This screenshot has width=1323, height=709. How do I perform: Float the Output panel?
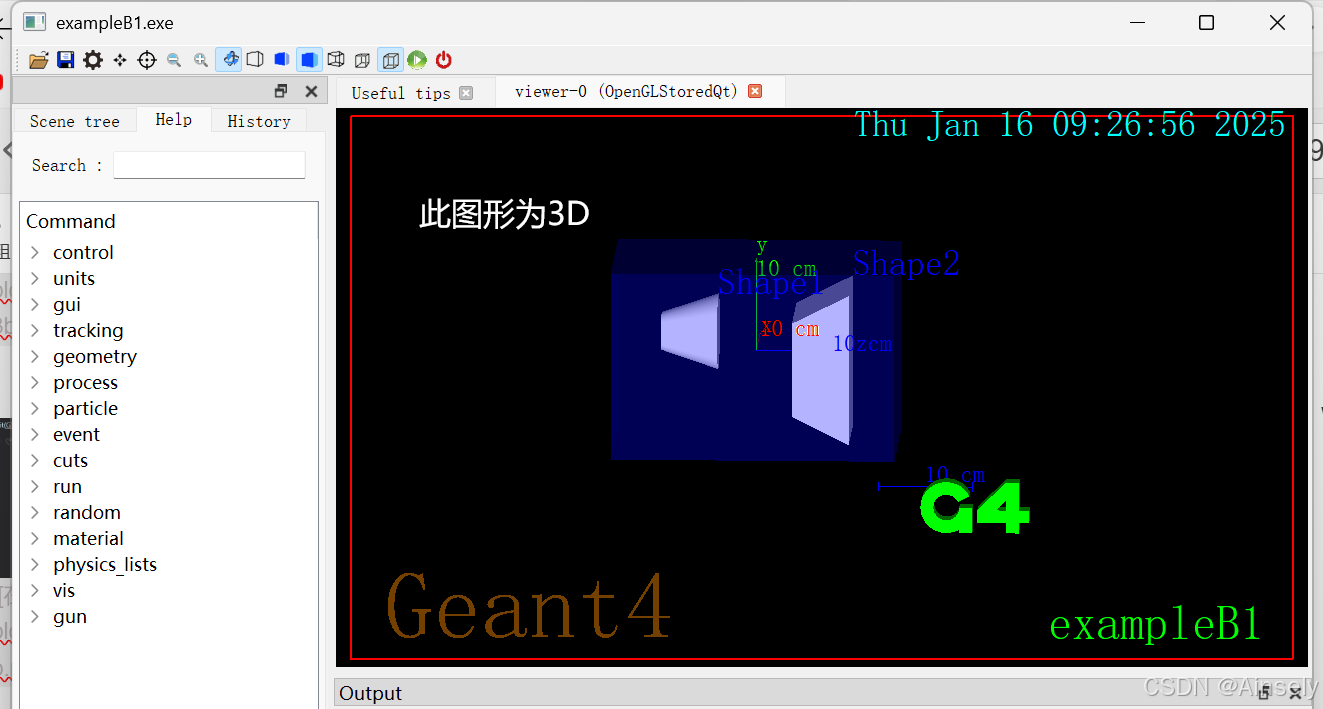click(1263, 692)
